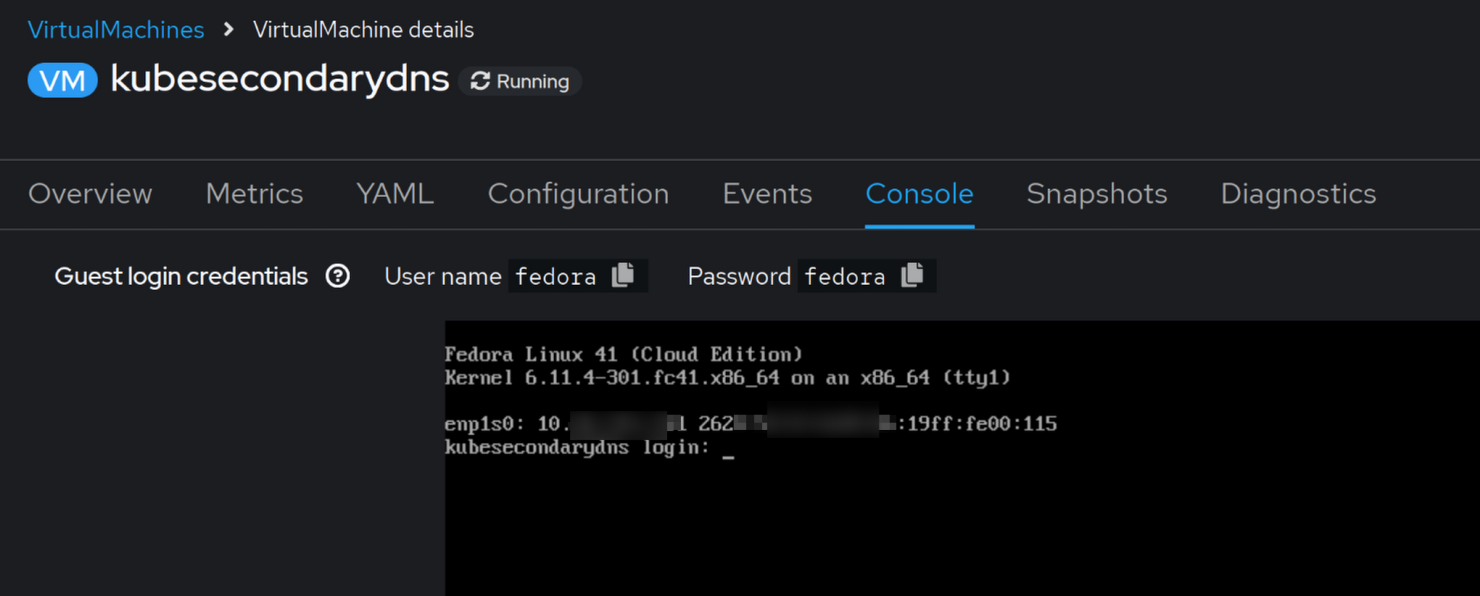The height and width of the screenshot is (596, 1480).
Task: Click the Guest login credentials help icon
Action: [338, 276]
